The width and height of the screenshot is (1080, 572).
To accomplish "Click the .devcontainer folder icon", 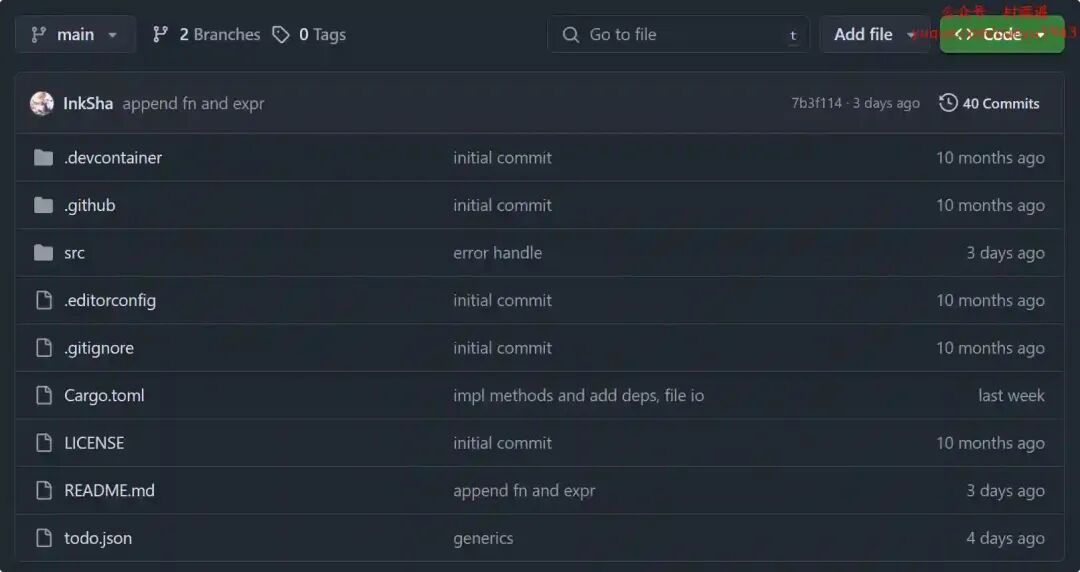I will (43, 158).
